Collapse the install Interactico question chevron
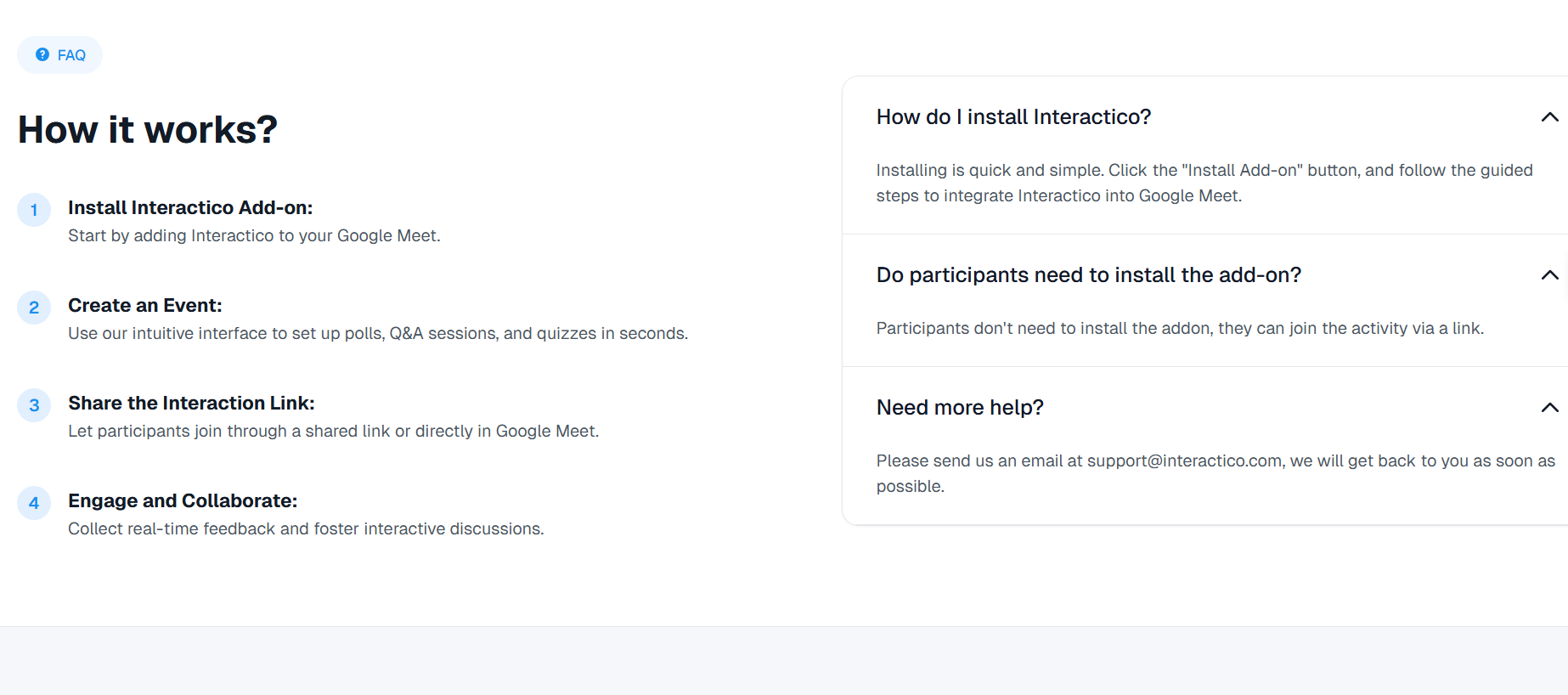 click(1549, 117)
